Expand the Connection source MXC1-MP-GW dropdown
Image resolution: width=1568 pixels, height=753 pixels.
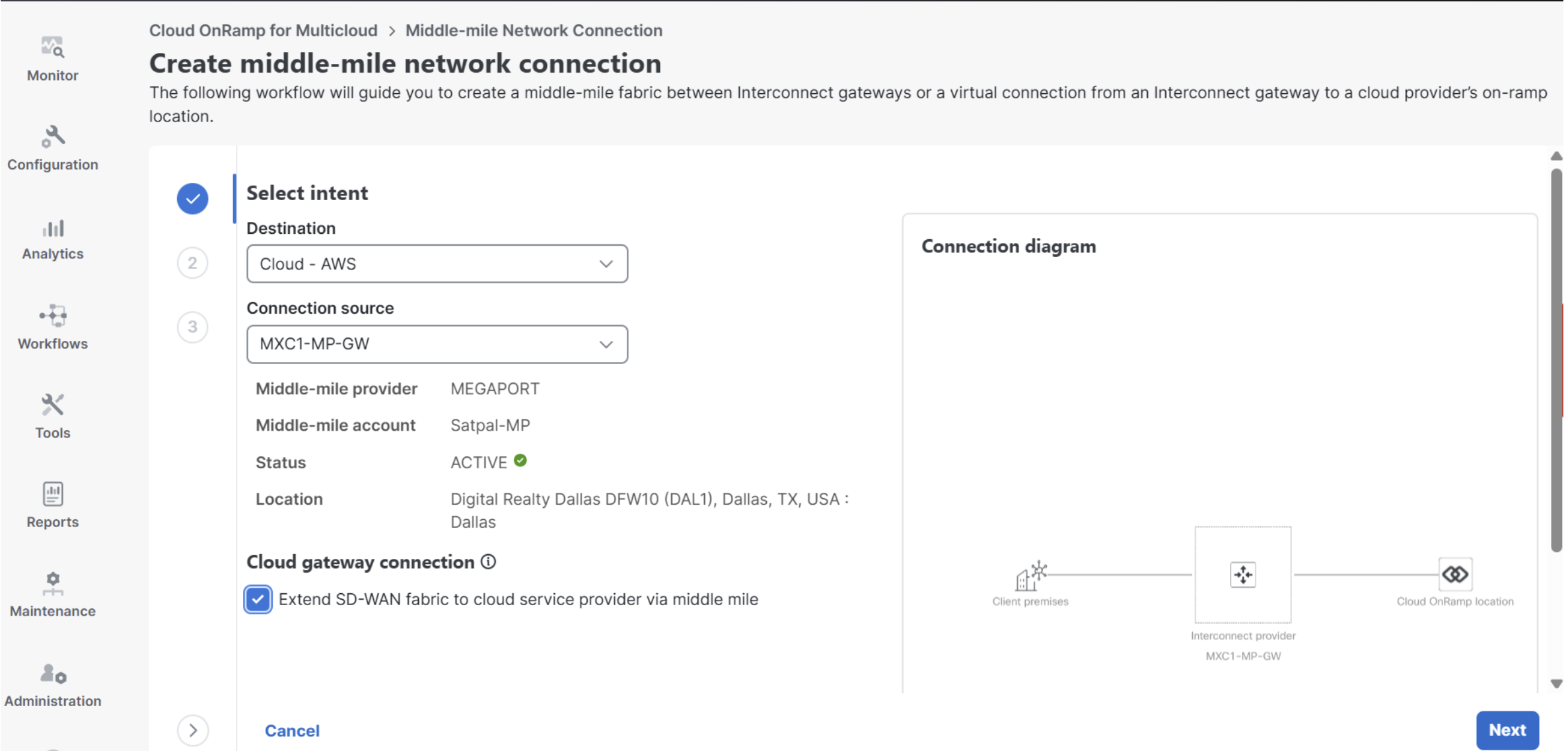pos(437,344)
